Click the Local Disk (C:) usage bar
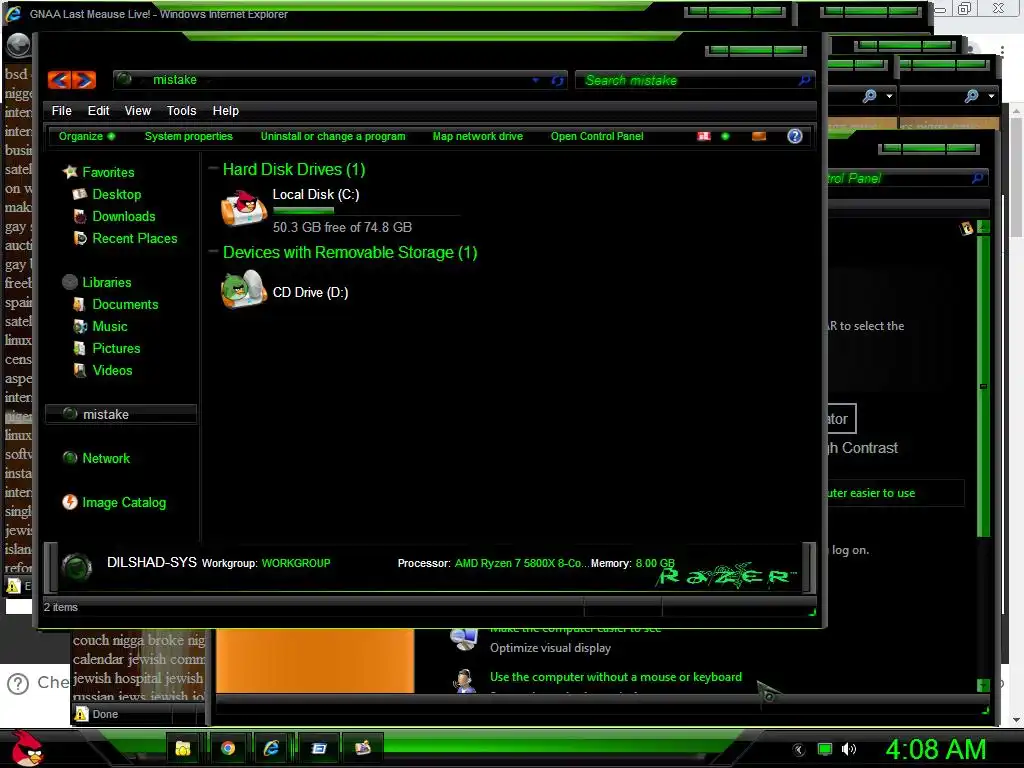Viewport: 1024px width, 768px height. click(366, 210)
